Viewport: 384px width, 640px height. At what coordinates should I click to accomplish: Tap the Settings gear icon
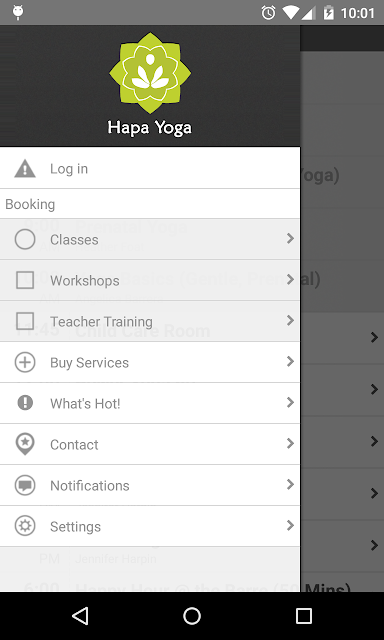25,526
